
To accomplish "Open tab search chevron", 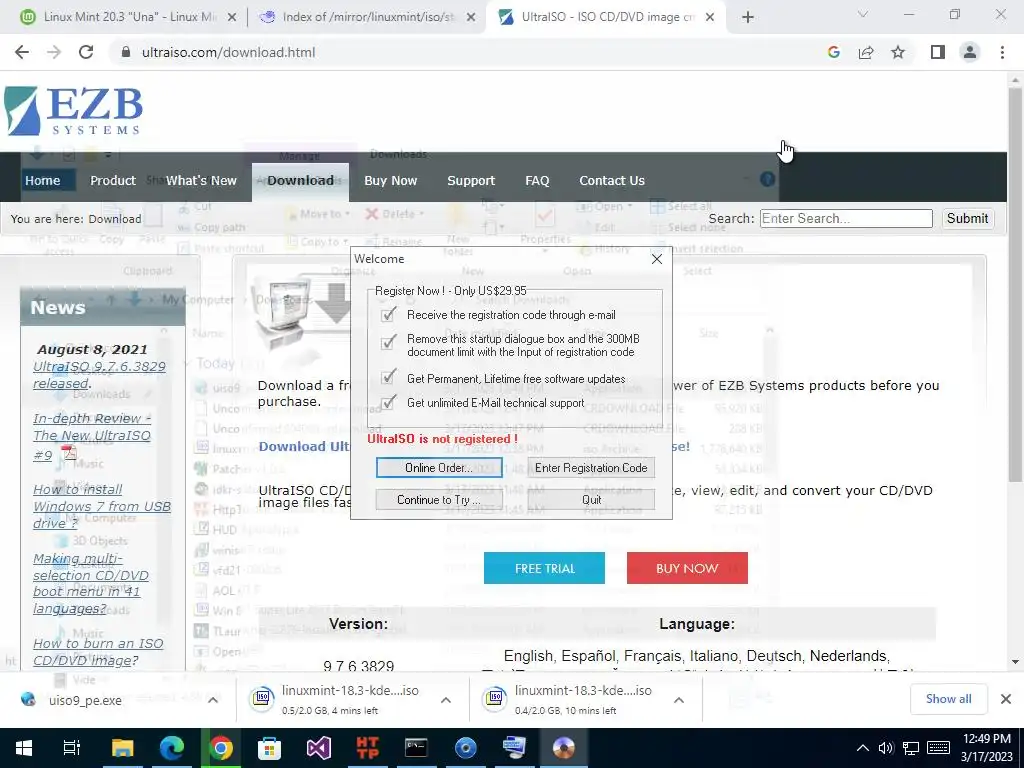I will click(x=863, y=14).
